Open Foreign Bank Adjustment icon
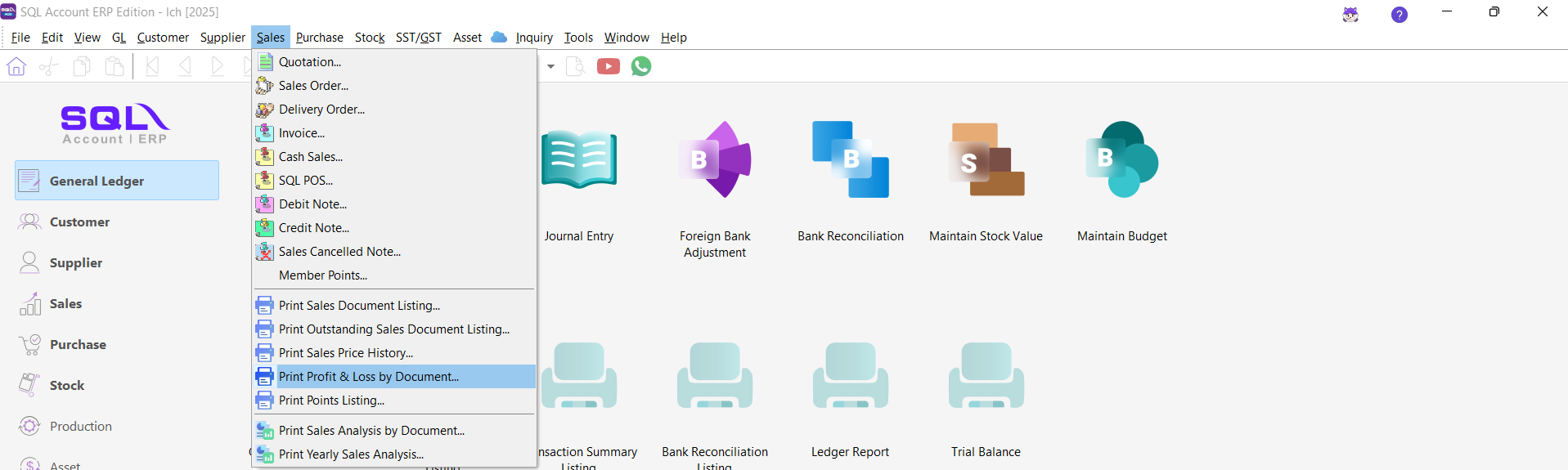Viewport: 1568px width, 470px height. point(715,160)
